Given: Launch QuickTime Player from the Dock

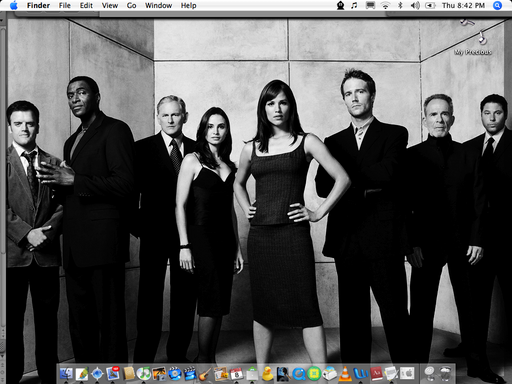Looking at the screenshot, I should point(299,373).
